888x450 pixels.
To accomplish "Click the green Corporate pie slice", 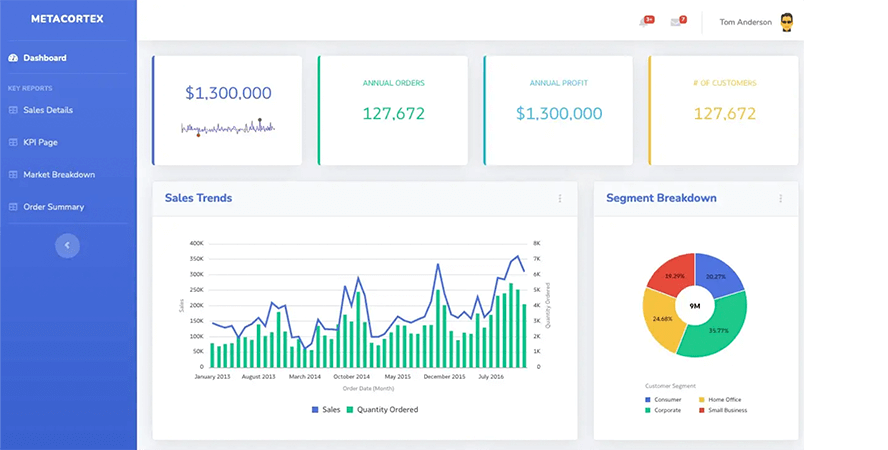I will [712, 325].
